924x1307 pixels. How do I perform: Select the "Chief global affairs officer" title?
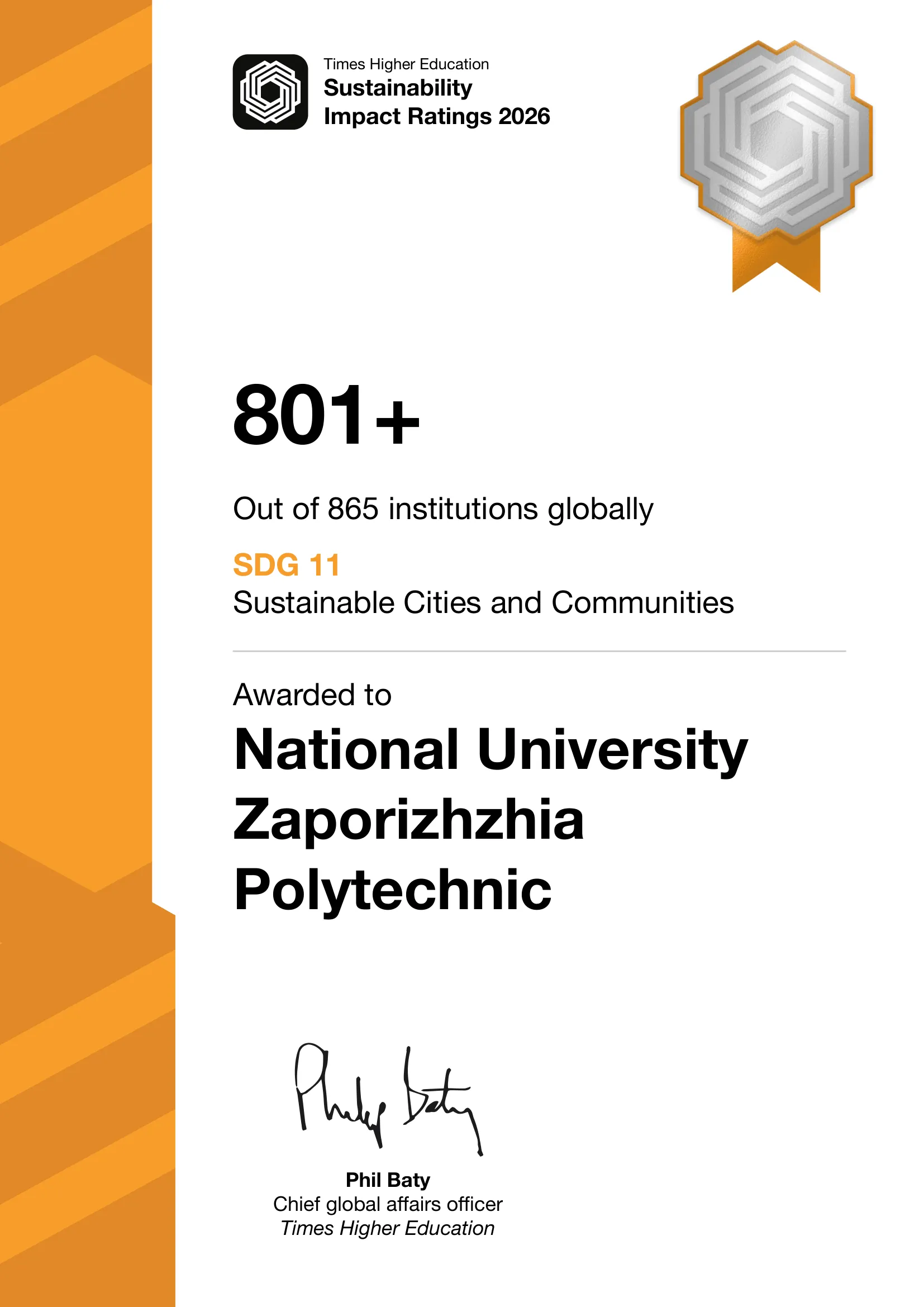click(x=388, y=1205)
